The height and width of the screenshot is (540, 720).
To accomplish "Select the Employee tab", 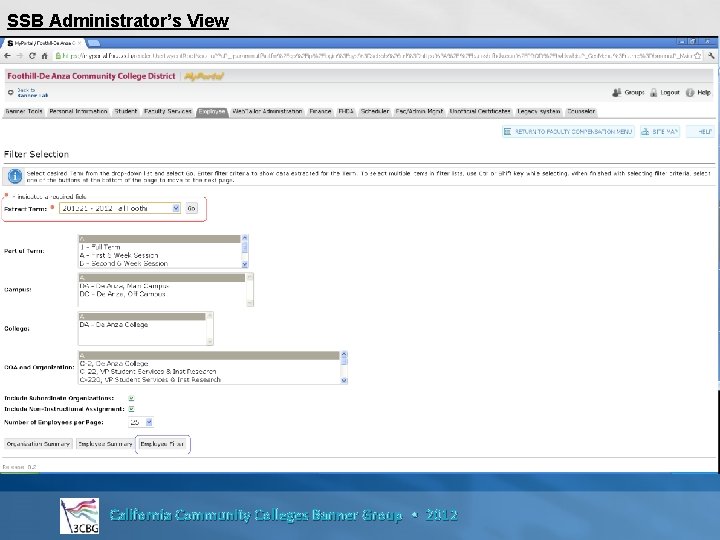I will (212, 112).
